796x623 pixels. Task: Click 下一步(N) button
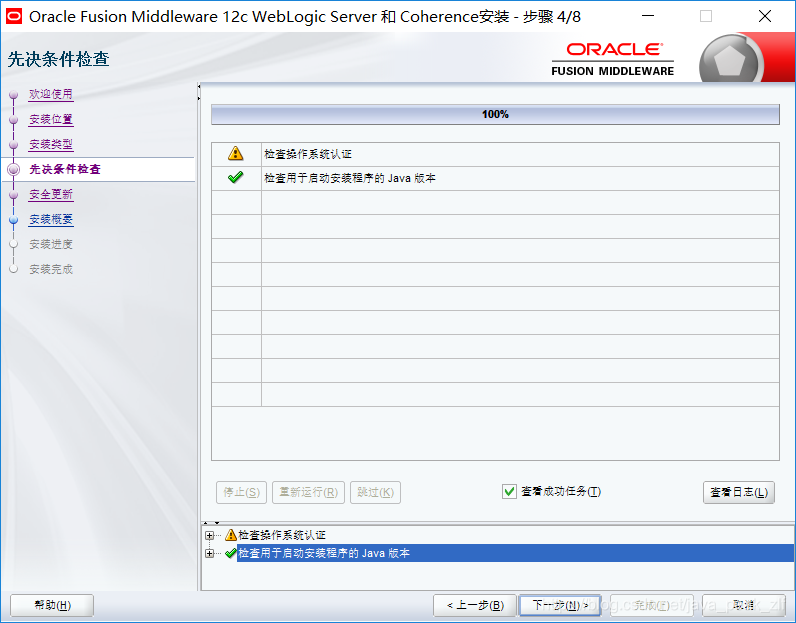coord(560,605)
